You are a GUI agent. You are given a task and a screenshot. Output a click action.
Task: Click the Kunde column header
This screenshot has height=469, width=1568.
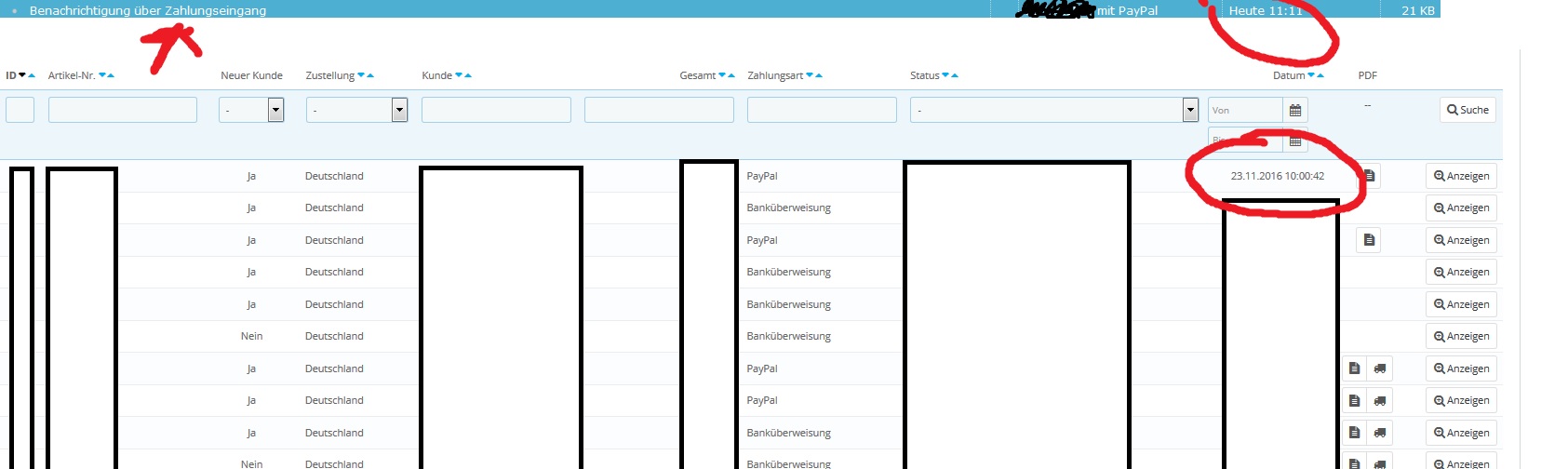pyautogui.click(x=436, y=75)
